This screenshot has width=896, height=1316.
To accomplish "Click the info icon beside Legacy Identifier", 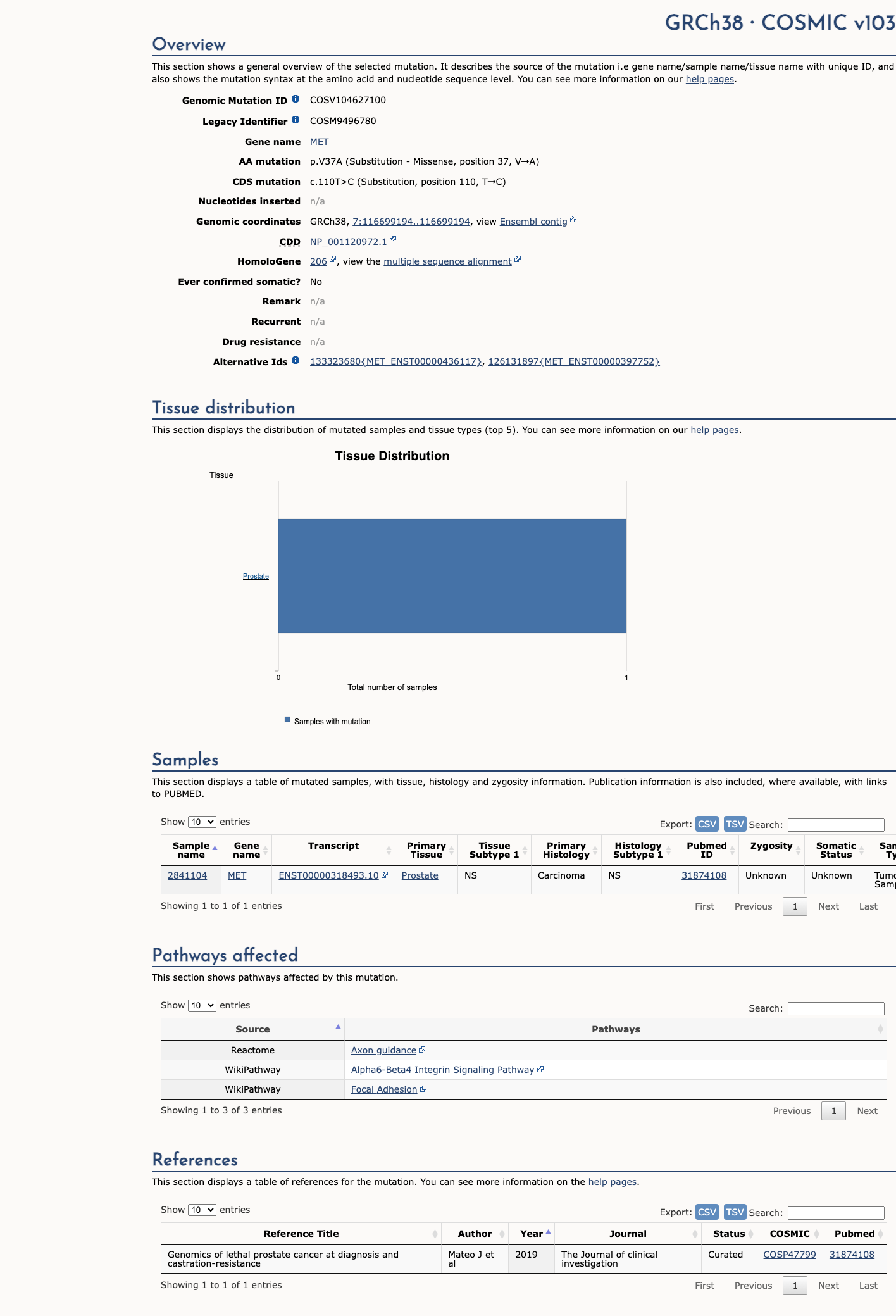I will click(x=296, y=120).
